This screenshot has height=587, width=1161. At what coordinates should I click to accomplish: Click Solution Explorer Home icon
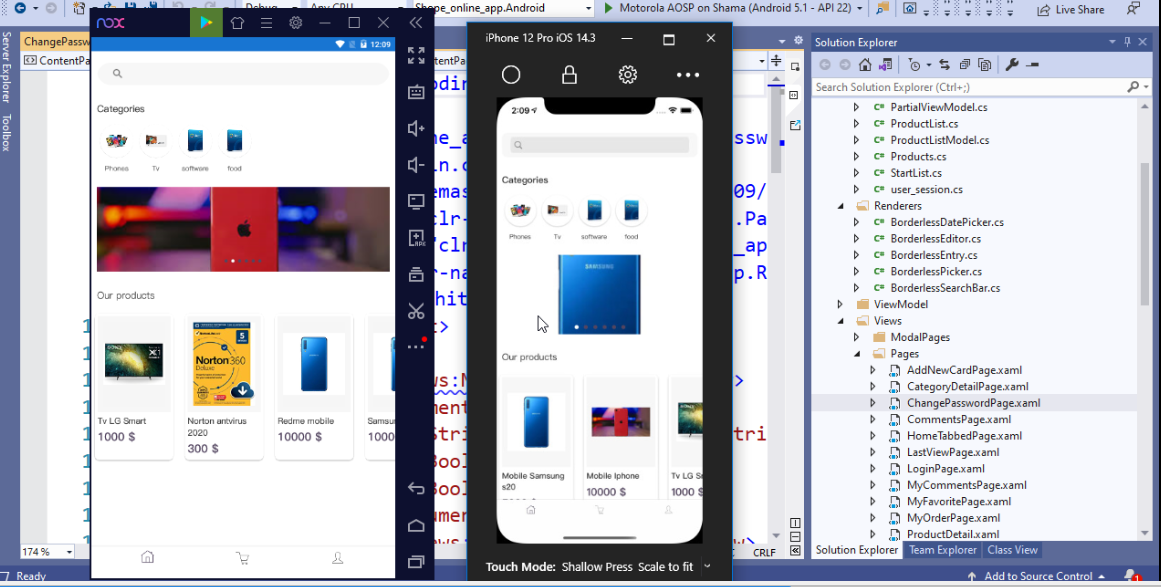tap(865, 65)
